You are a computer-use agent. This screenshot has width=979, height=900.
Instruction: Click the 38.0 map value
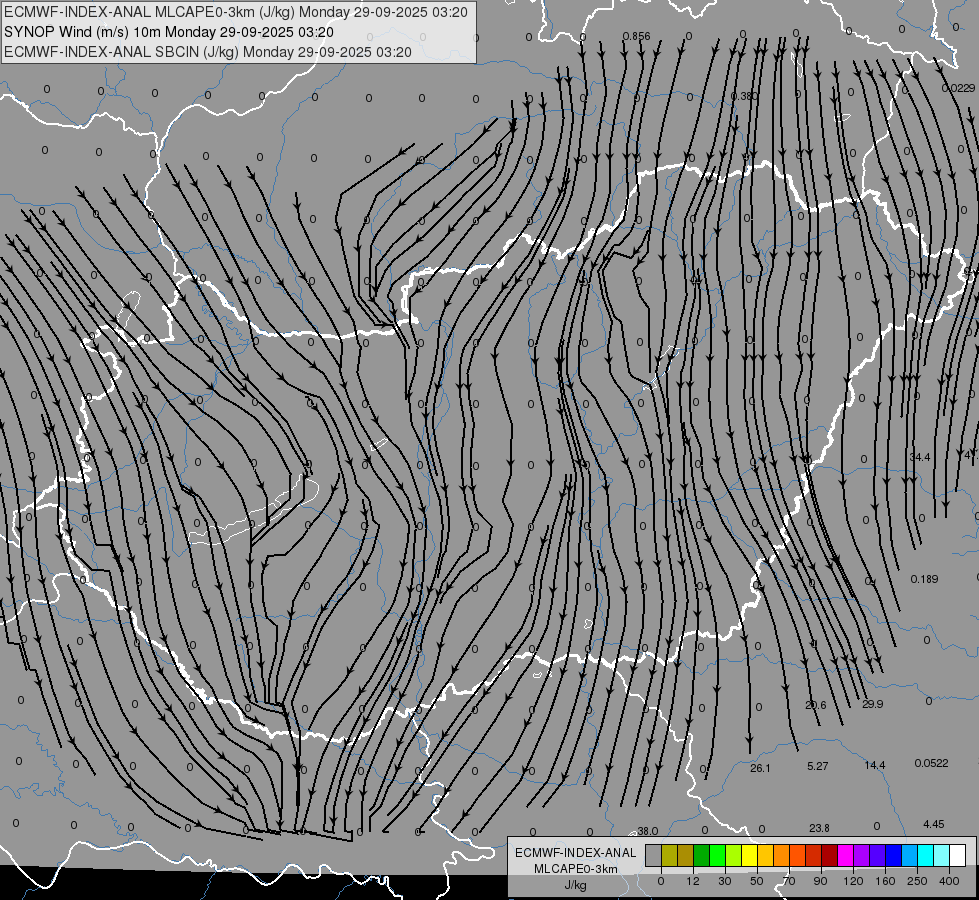(647, 831)
